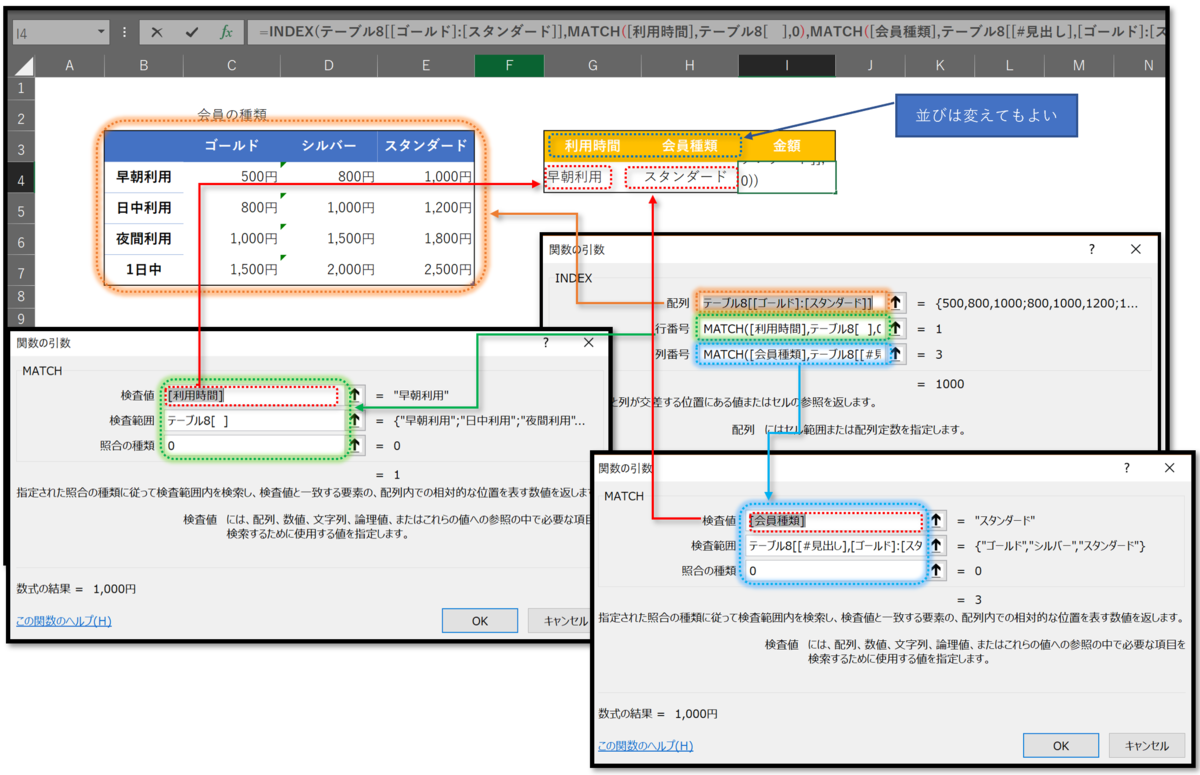Click range selector next to 検査範囲 テーブル8[ ] field
1200x775 pixels.
(x=355, y=420)
